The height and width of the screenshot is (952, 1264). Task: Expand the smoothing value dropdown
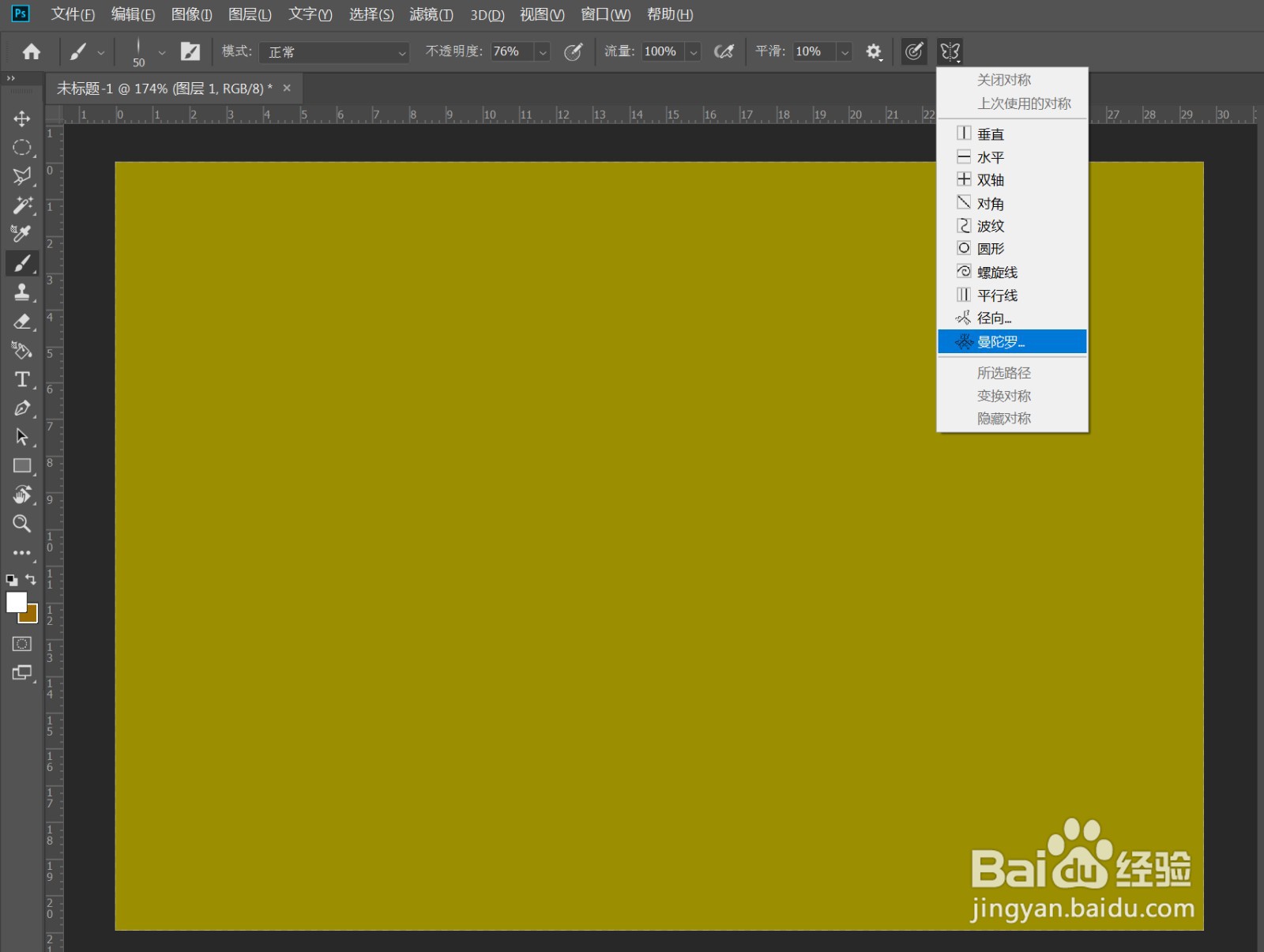click(x=845, y=52)
